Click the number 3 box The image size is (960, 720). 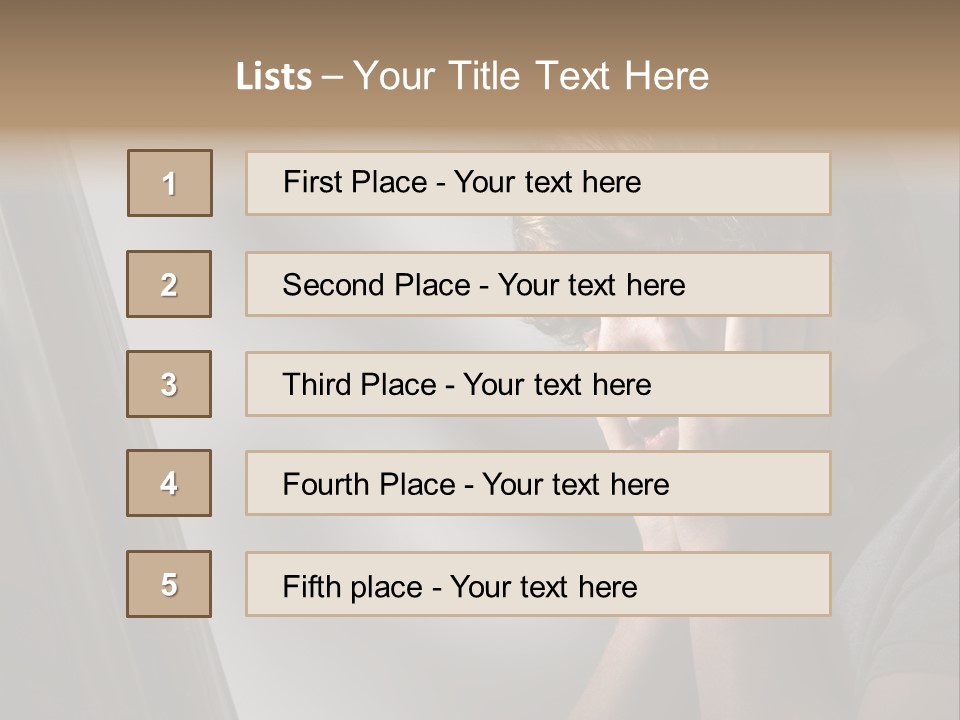coord(169,384)
